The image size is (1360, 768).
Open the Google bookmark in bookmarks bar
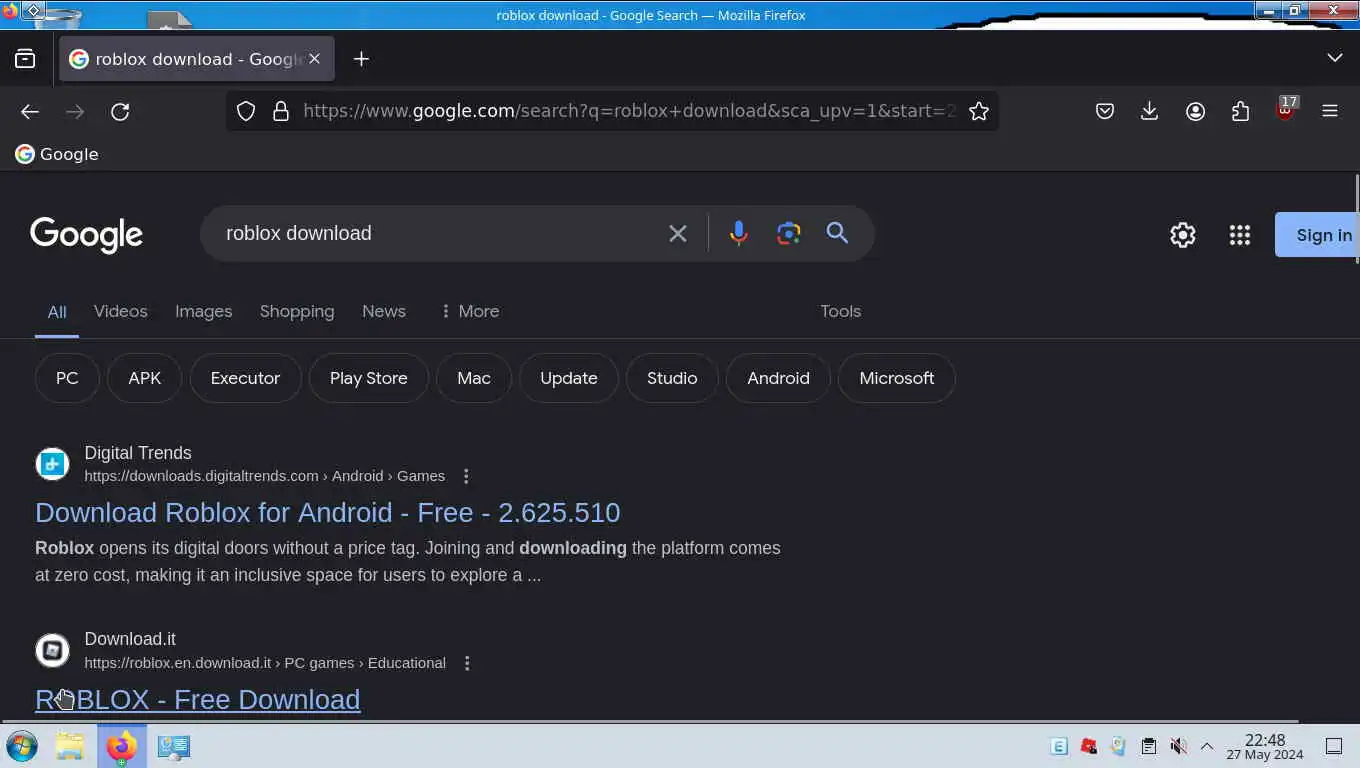pyautogui.click(x=57, y=154)
